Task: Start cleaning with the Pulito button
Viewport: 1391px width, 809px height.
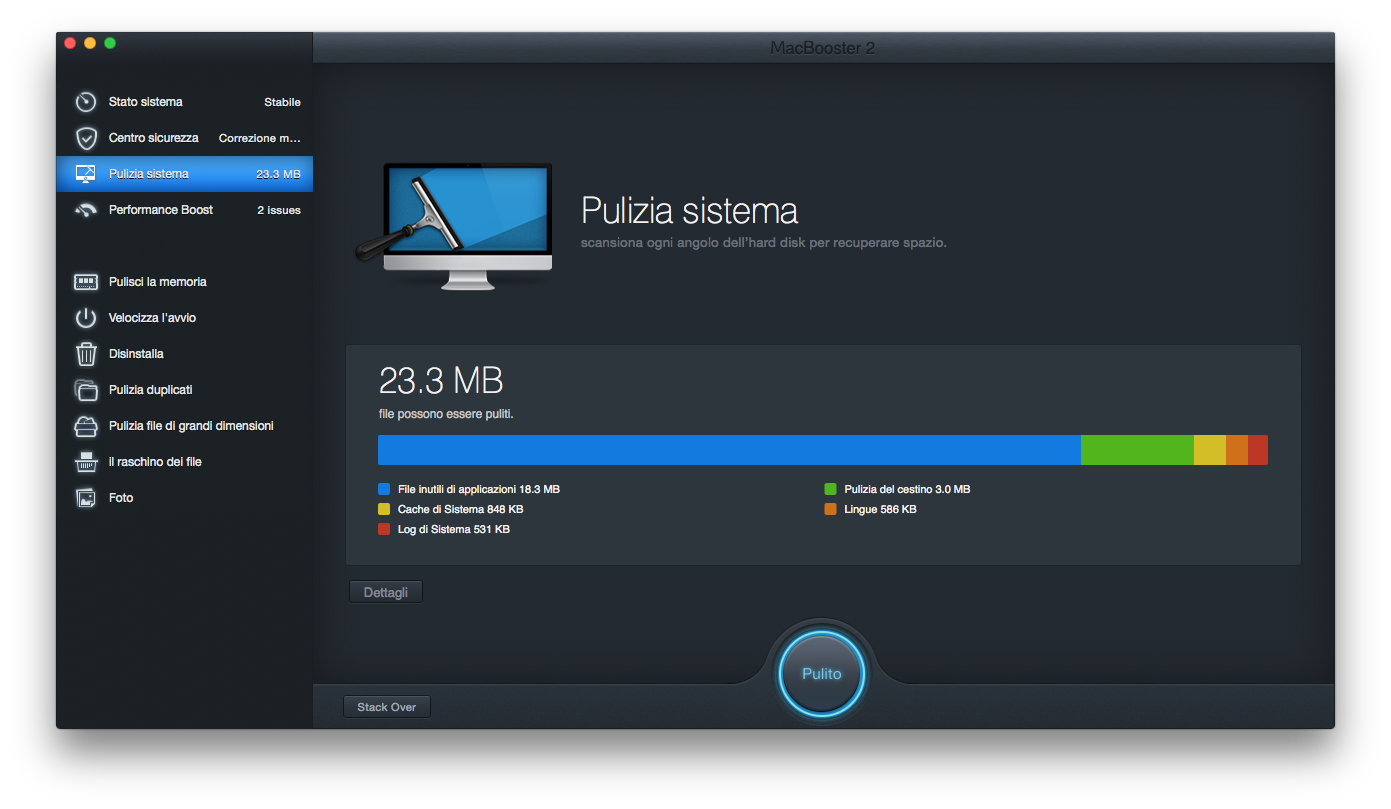Action: tap(822, 674)
